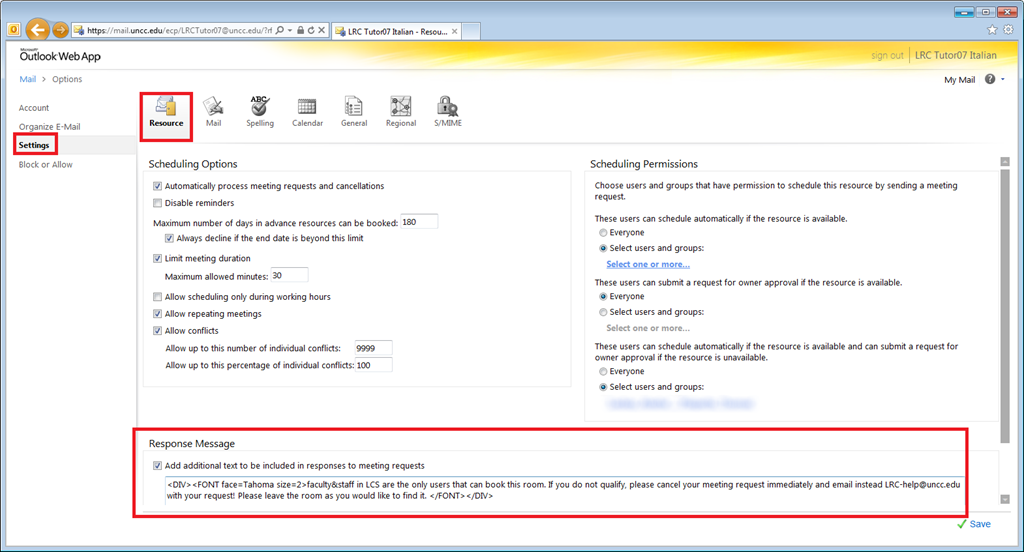Image resolution: width=1024 pixels, height=552 pixels.
Task: Click the 'Select one or more...' link
Action: tap(648, 264)
